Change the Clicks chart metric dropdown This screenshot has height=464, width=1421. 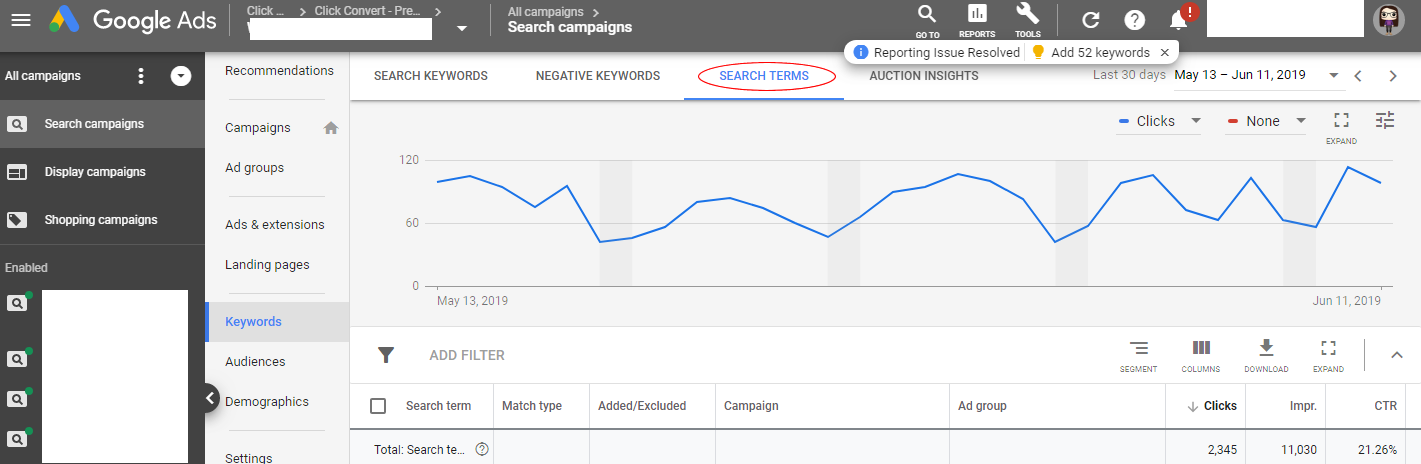click(x=1160, y=121)
